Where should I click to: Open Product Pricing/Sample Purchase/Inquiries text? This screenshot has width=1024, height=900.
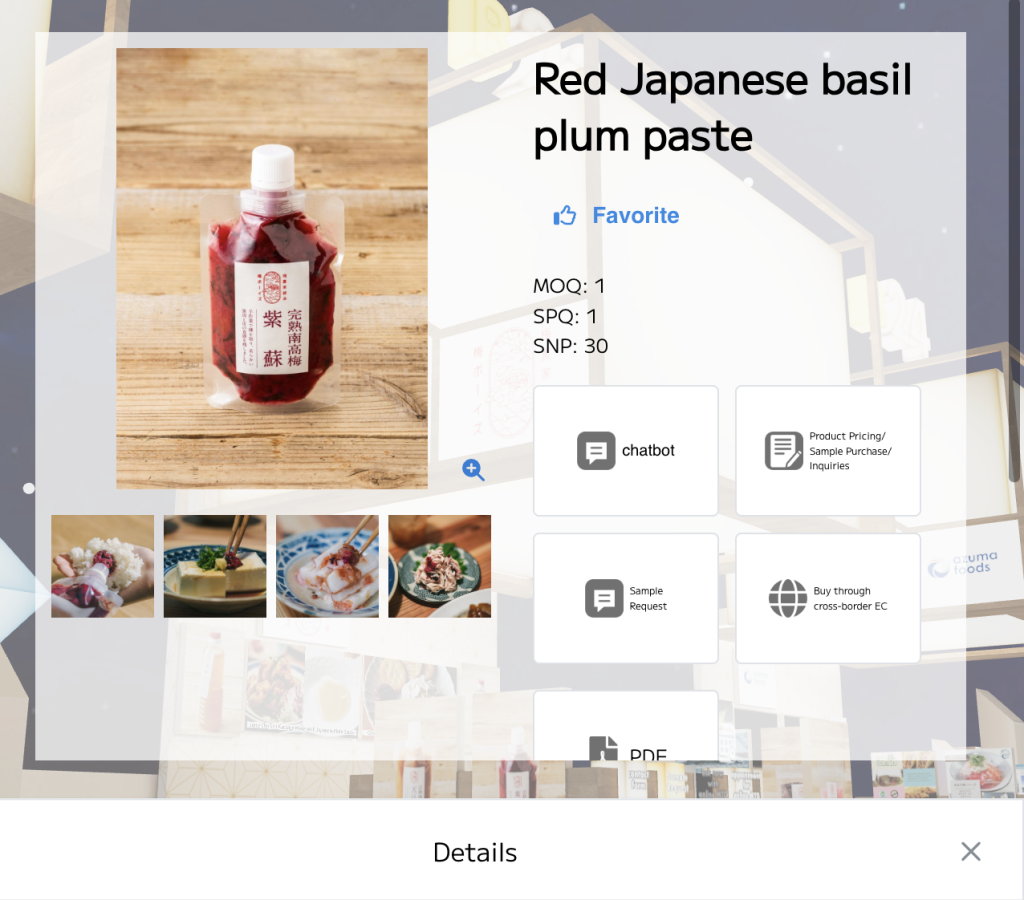coord(850,451)
